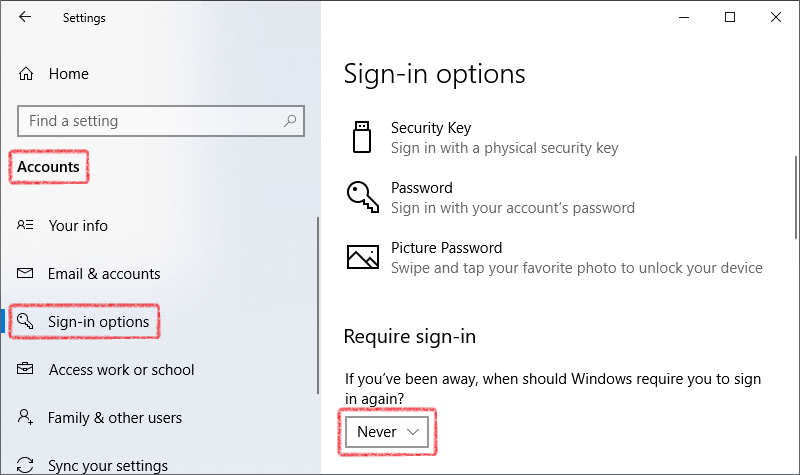This screenshot has width=800, height=475.
Task: Open the Never require sign-in dropdown
Action: tap(387, 432)
